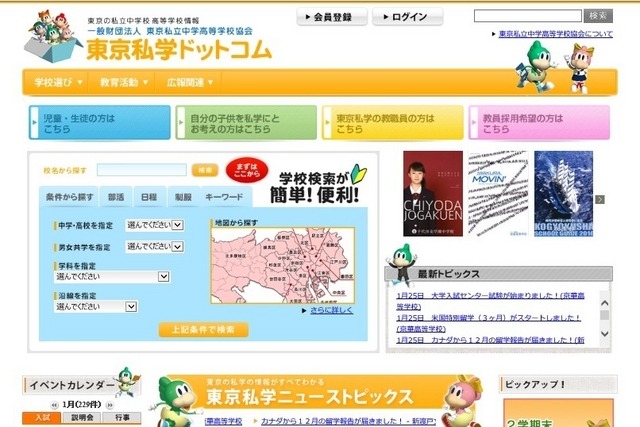Viewport: 640px width, 427px height.
Task: Click the site search input field
Action: (x=528, y=16)
